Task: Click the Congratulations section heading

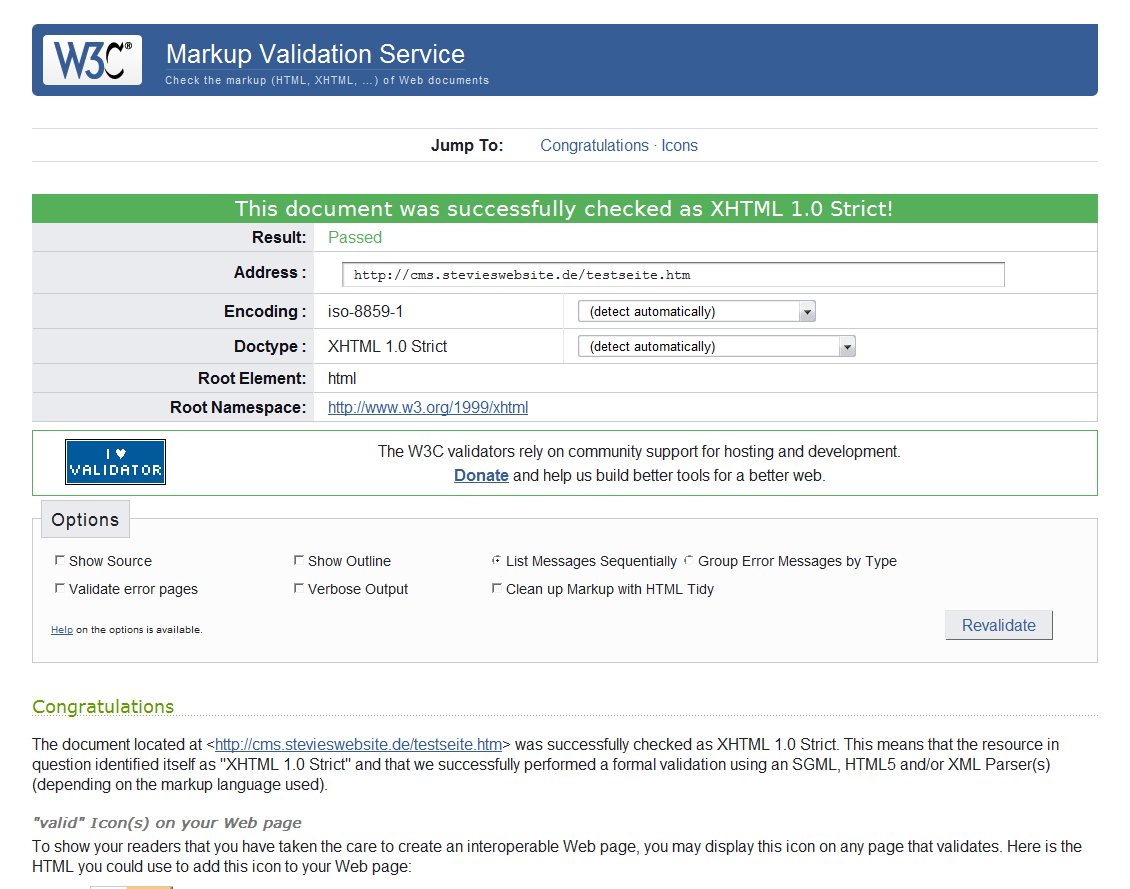Action: click(x=103, y=707)
